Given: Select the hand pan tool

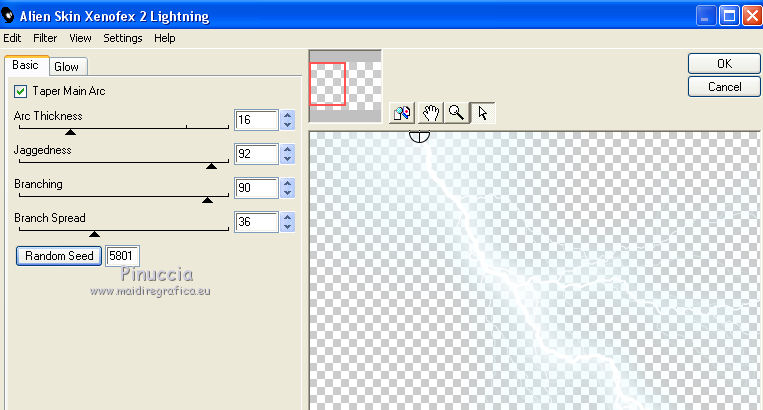Looking at the screenshot, I should click(x=431, y=113).
